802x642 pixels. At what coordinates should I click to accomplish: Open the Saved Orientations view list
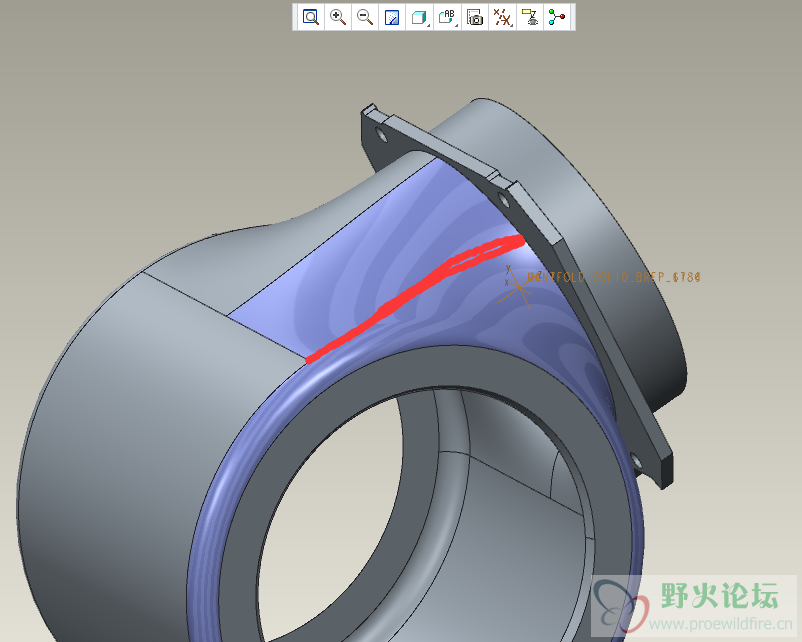tap(447, 17)
